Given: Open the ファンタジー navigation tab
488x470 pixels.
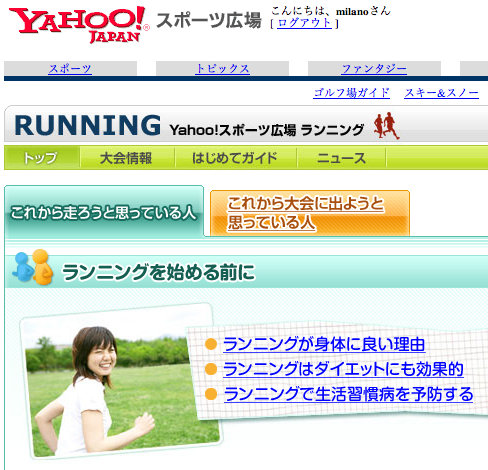Looking at the screenshot, I should [x=374, y=69].
